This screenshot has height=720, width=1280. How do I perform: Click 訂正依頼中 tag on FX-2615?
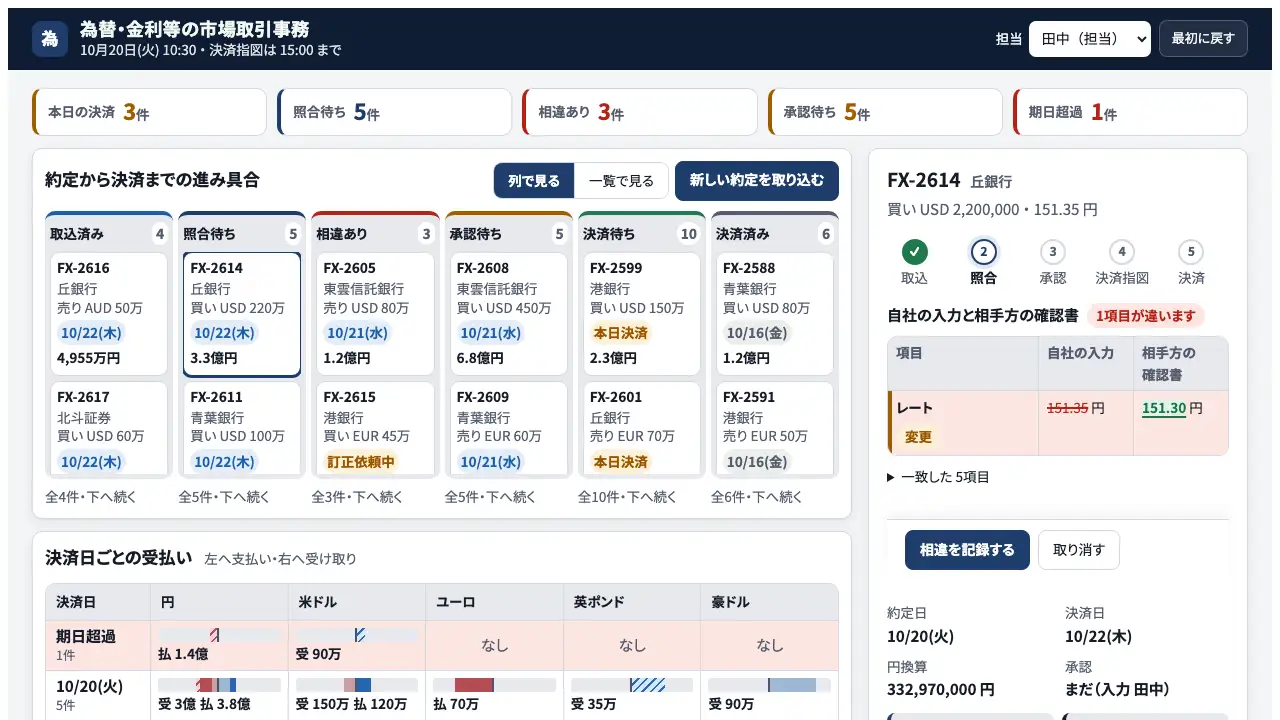coord(361,462)
